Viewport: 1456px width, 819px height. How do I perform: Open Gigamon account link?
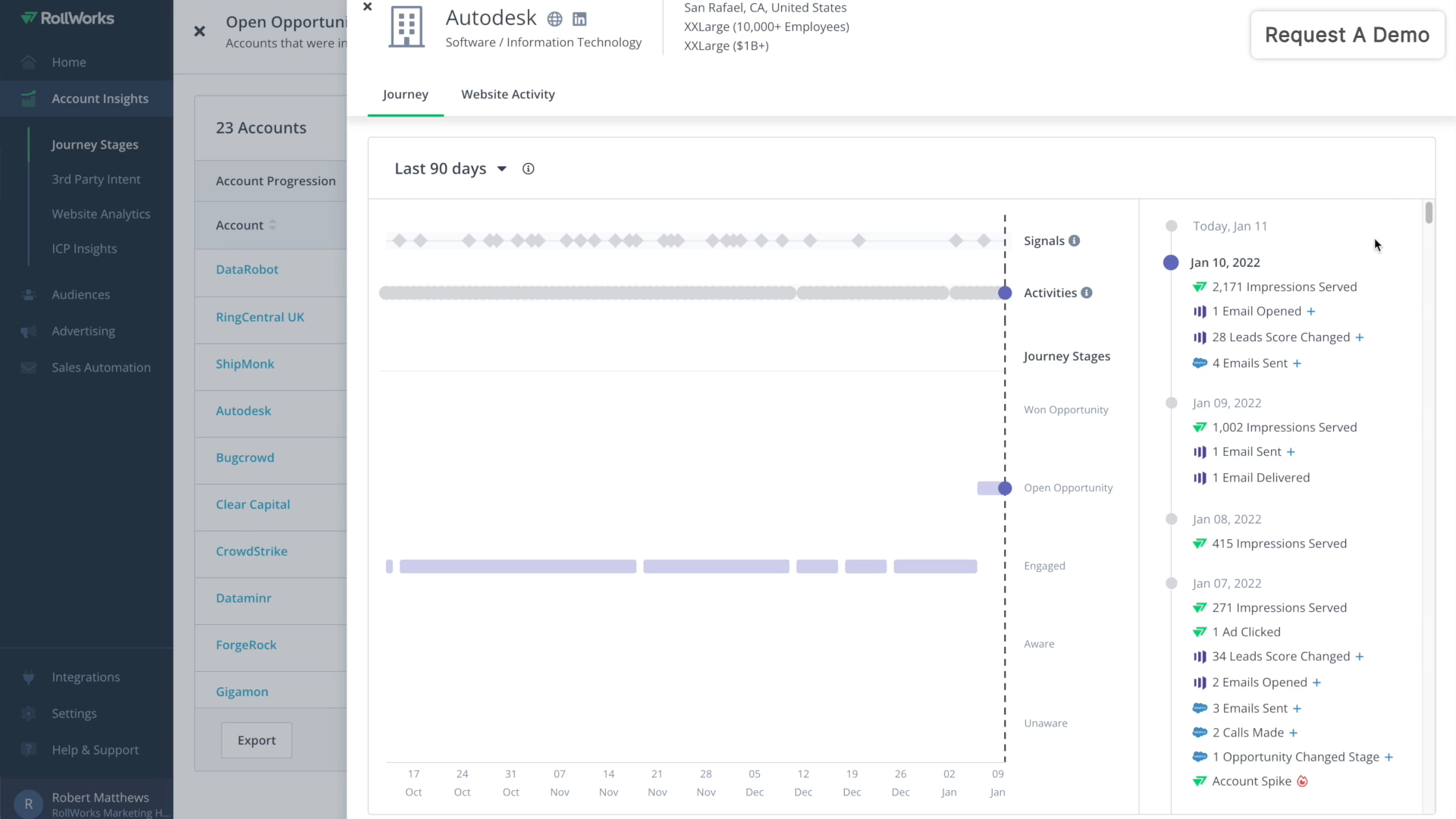click(242, 692)
